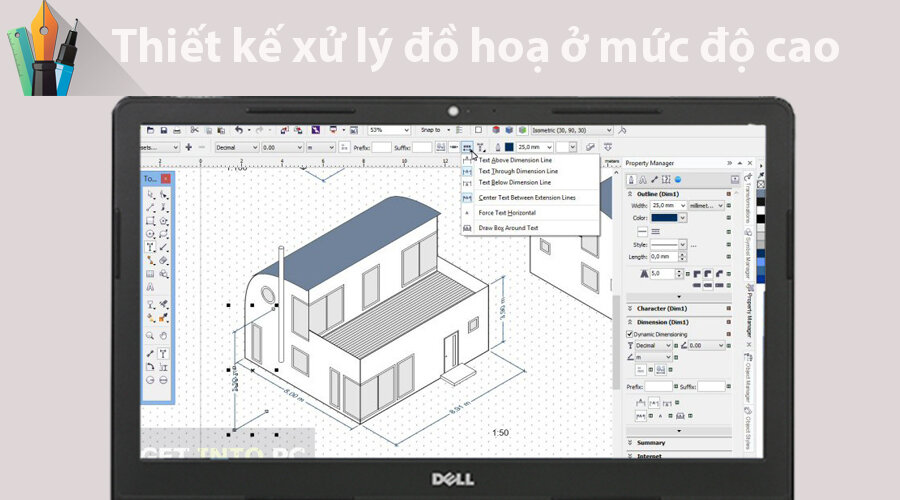900x500 pixels.
Task: Select the Text tool in the toolbox
Action: 150,246
